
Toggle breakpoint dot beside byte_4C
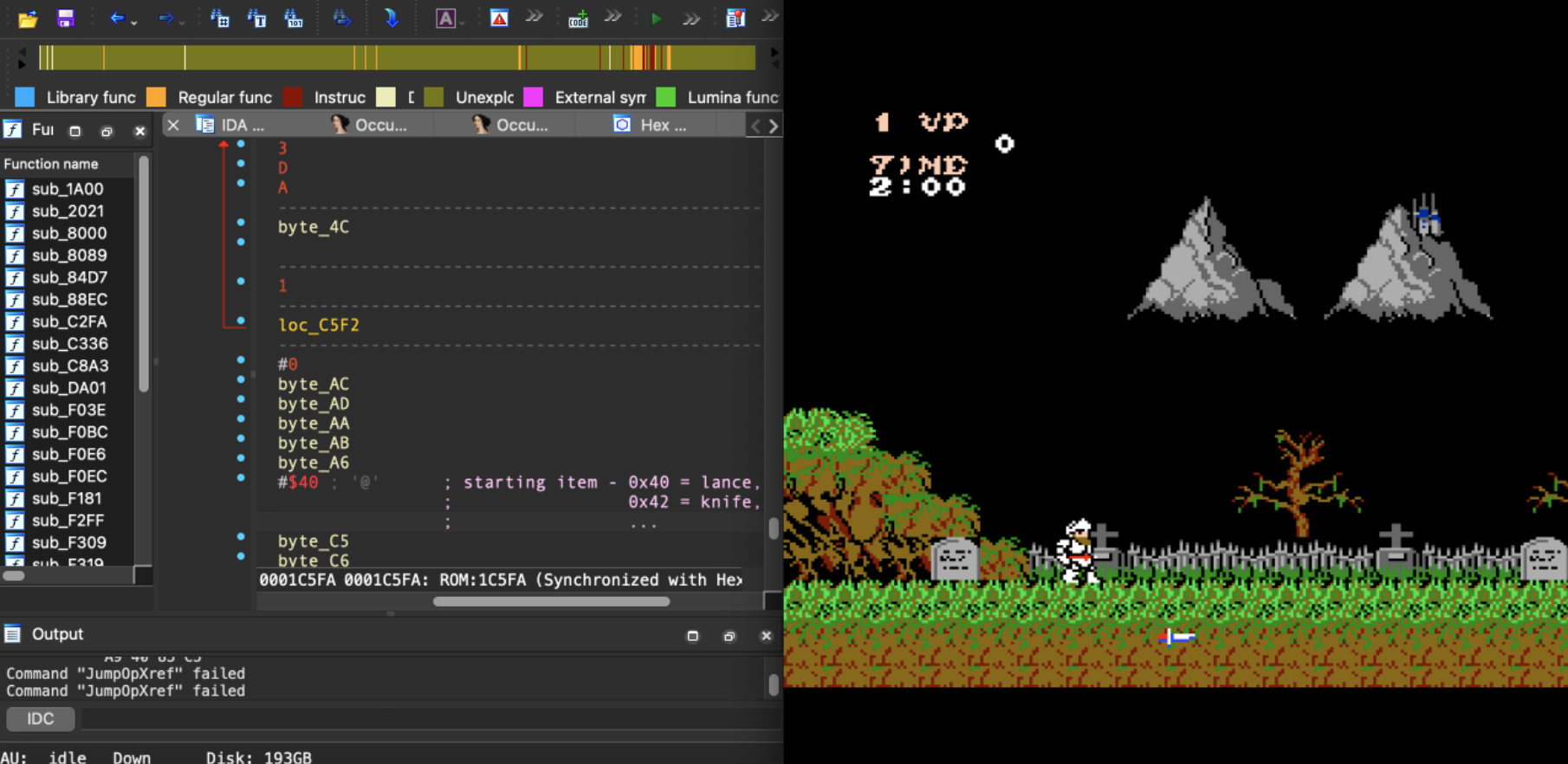click(x=241, y=223)
